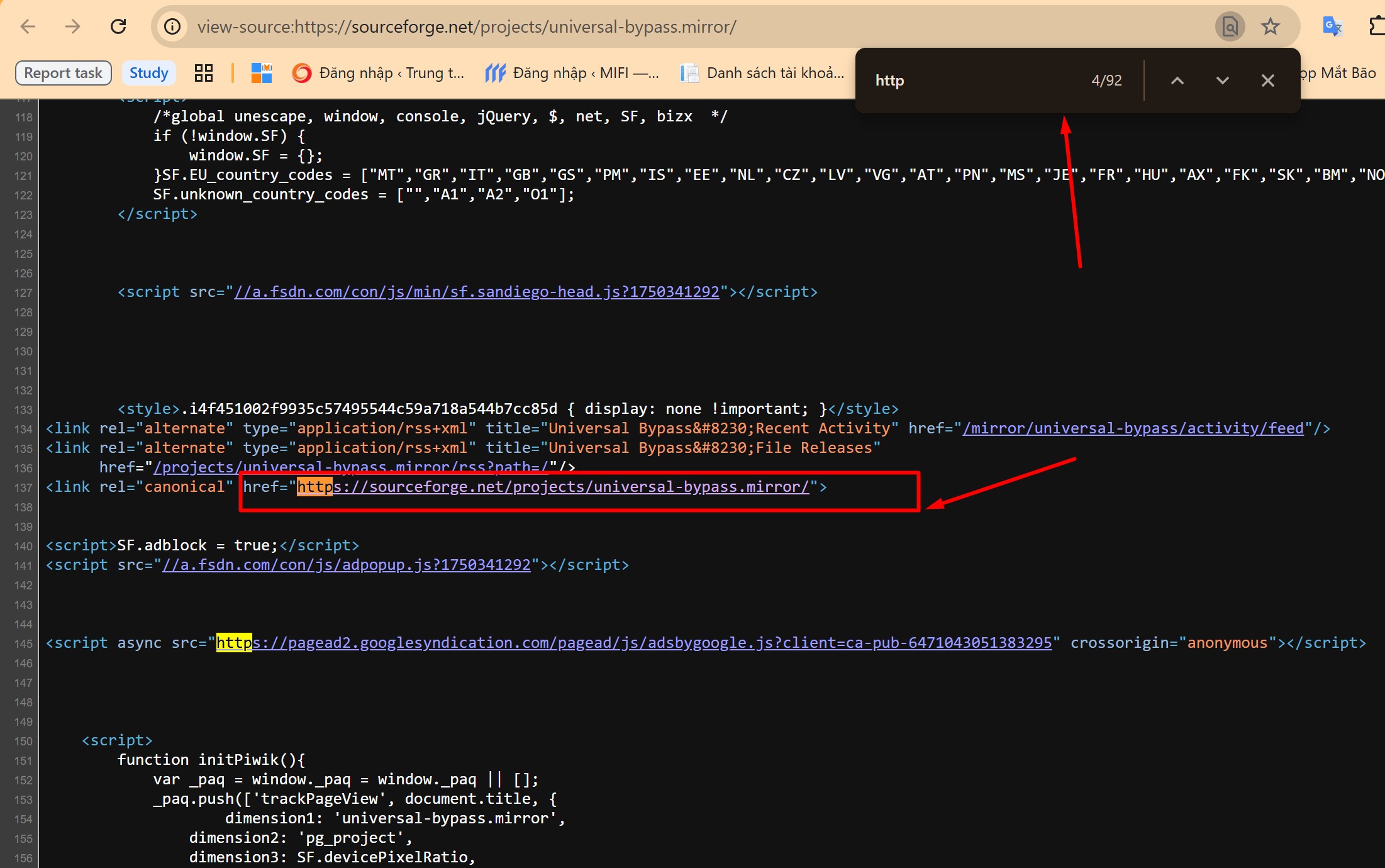Click function initPiwik() text
Image resolution: width=1385 pixels, height=868 pixels.
[211, 760]
